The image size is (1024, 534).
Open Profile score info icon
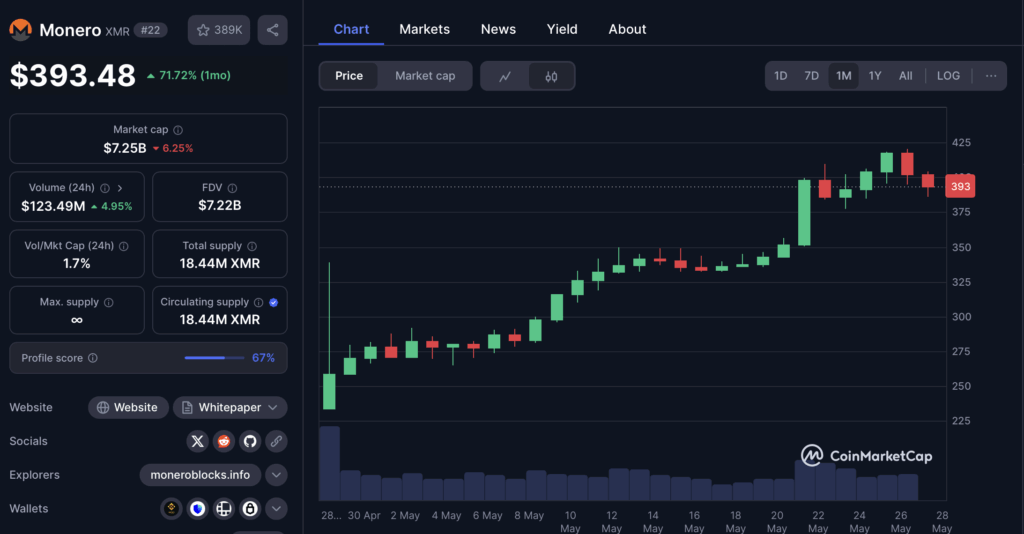click(93, 358)
